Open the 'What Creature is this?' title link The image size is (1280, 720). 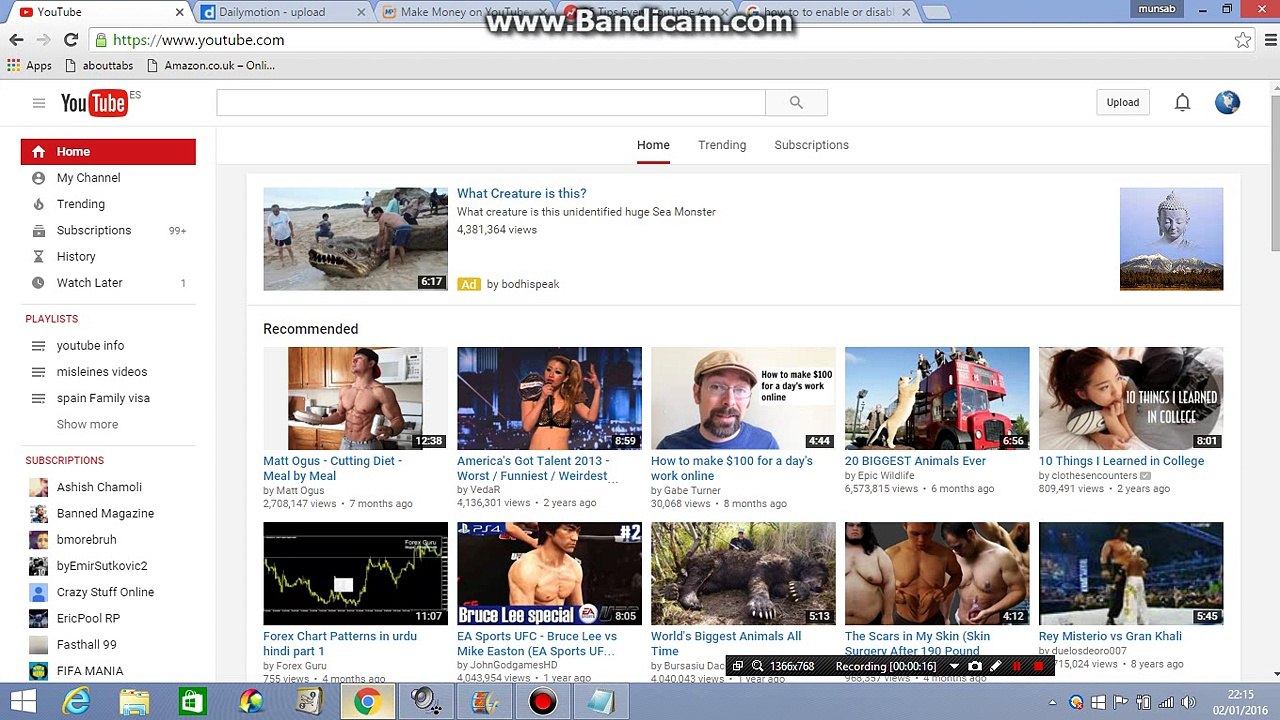[x=521, y=194]
